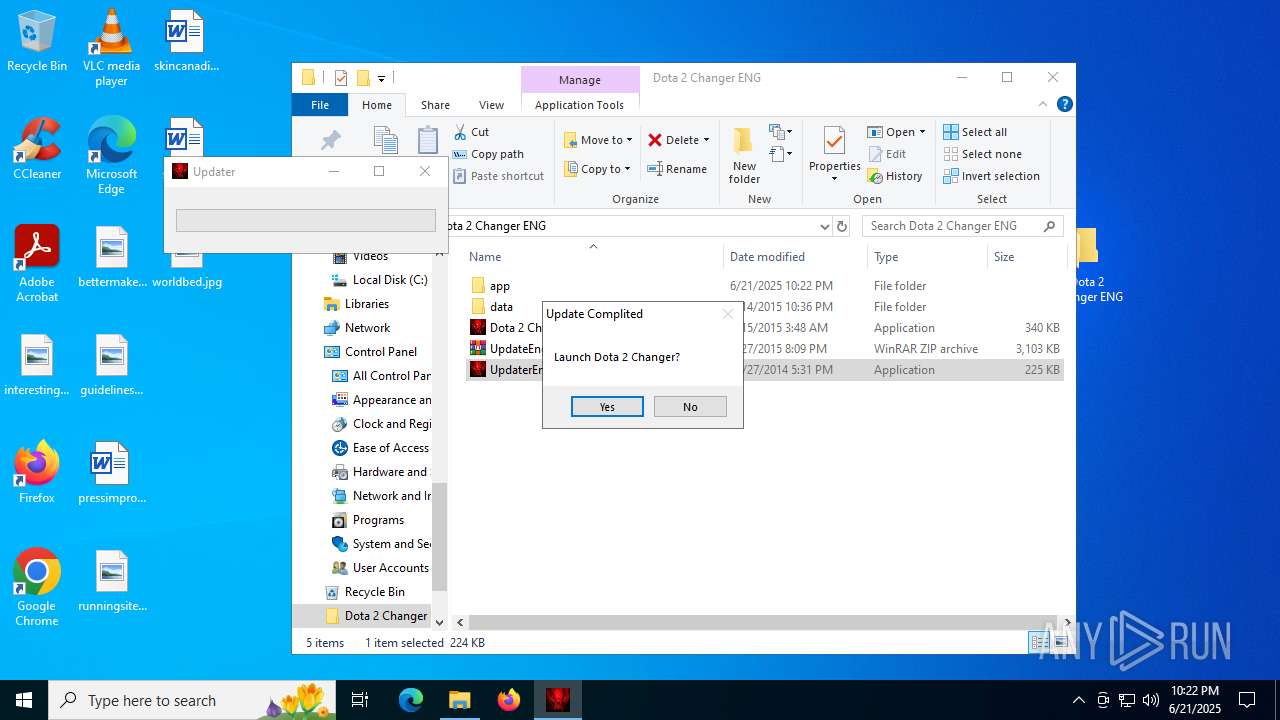Select User Accounts in navigation pane
Screen dimensions: 1280x720
[381, 568]
